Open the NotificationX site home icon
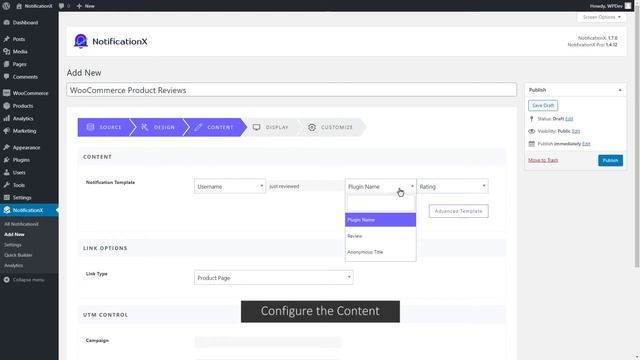 (19, 6)
